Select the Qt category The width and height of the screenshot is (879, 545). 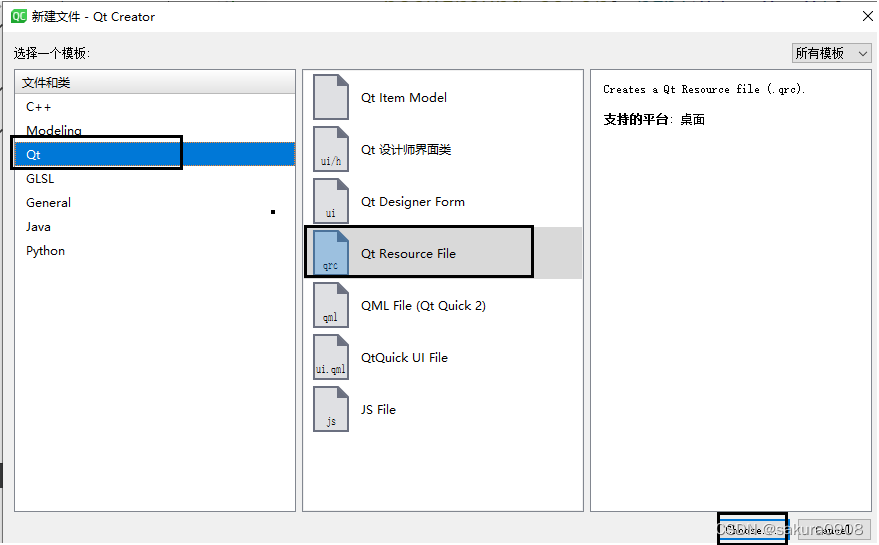pyautogui.click(x=155, y=154)
